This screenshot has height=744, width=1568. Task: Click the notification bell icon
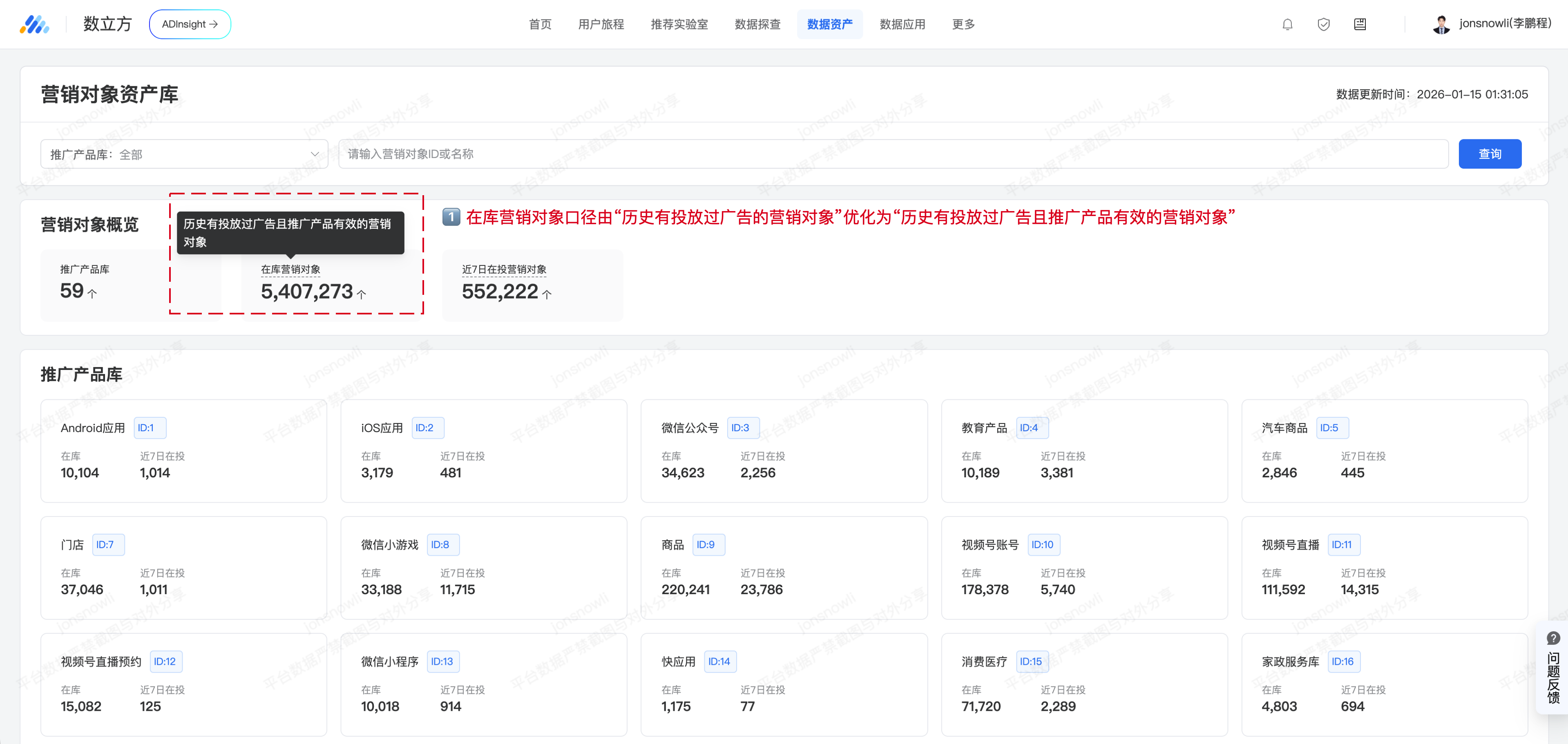tap(1287, 25)
